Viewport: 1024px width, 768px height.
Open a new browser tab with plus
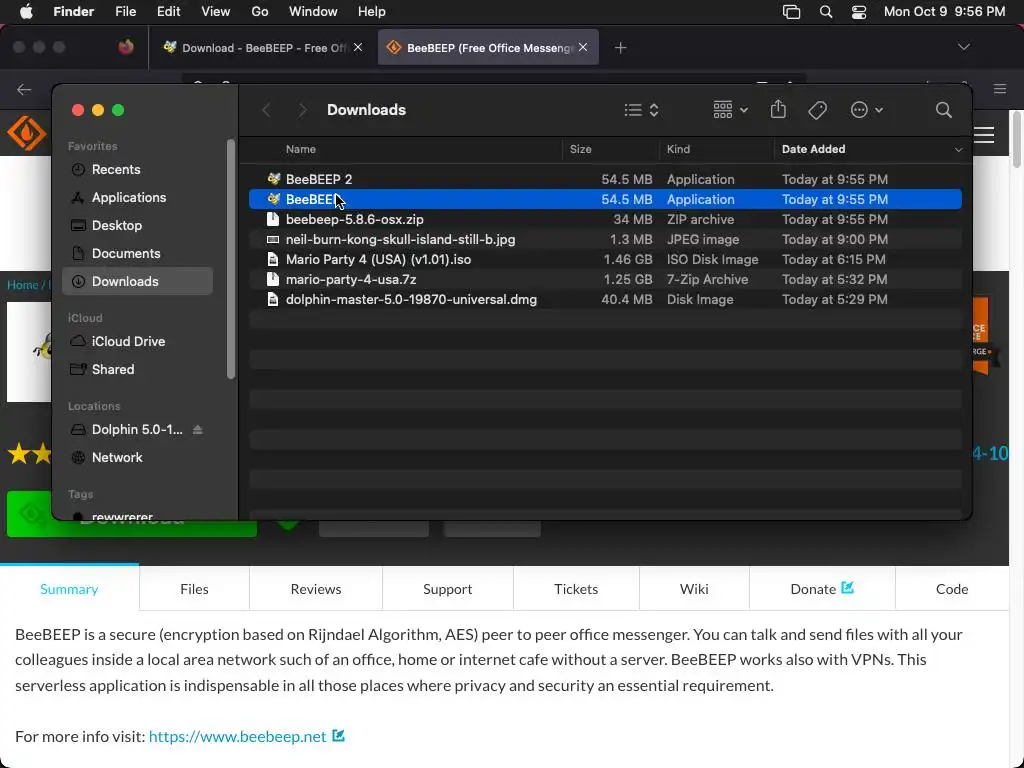[x=620, y=48]
